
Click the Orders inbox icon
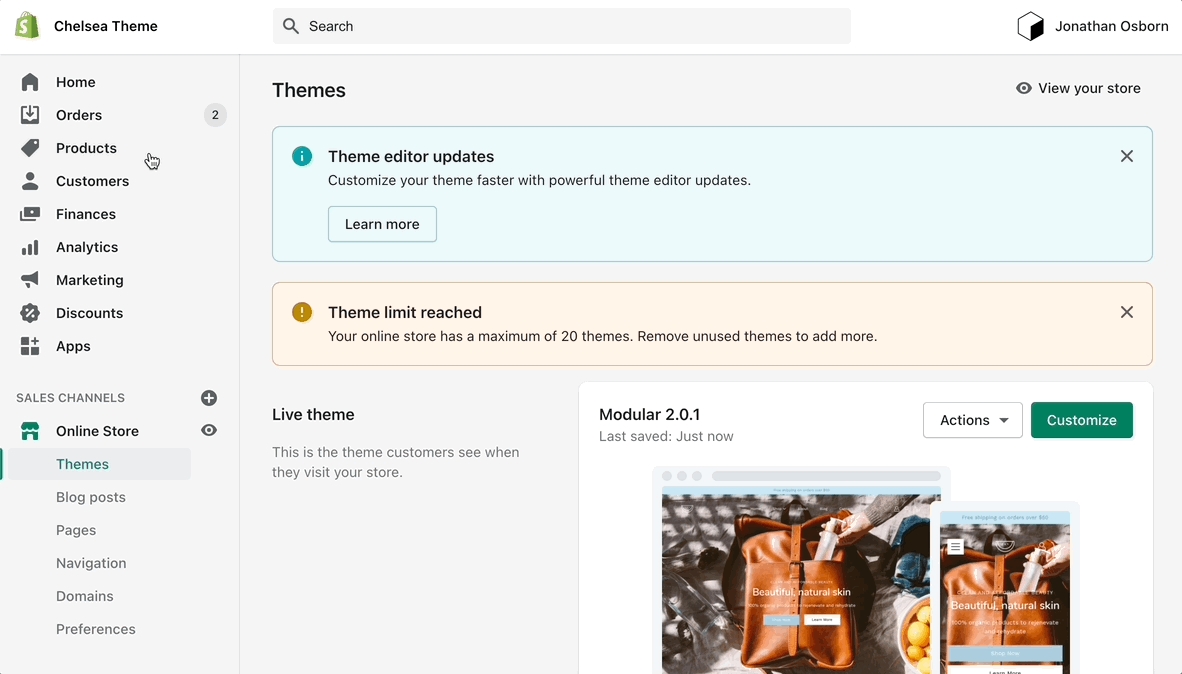pos(30,115)
